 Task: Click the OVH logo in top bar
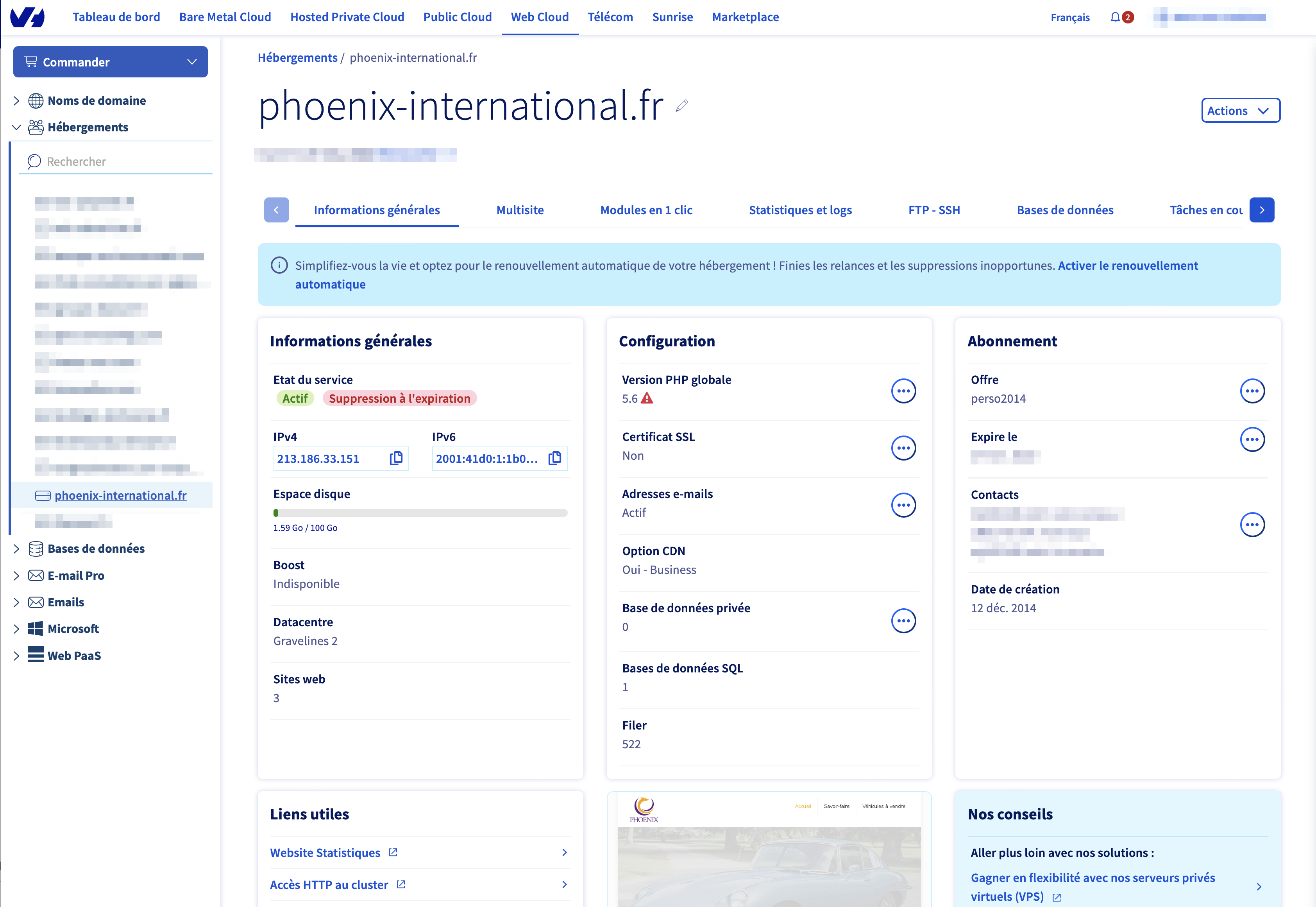click(x=27, y=17)
